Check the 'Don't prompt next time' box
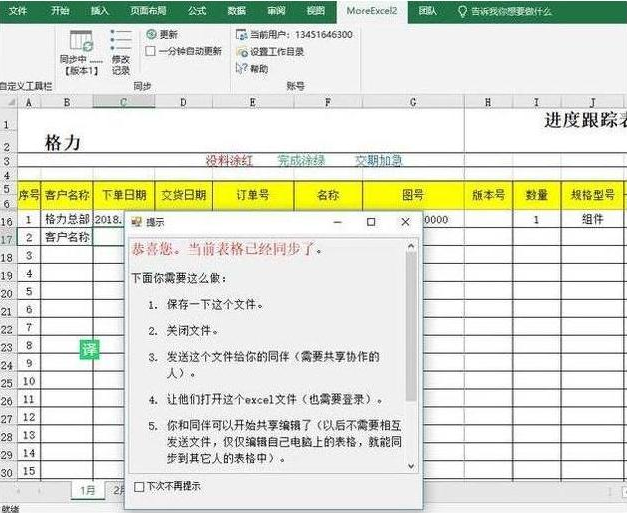This screenshot has width=627, height=513. pos(139,487)
